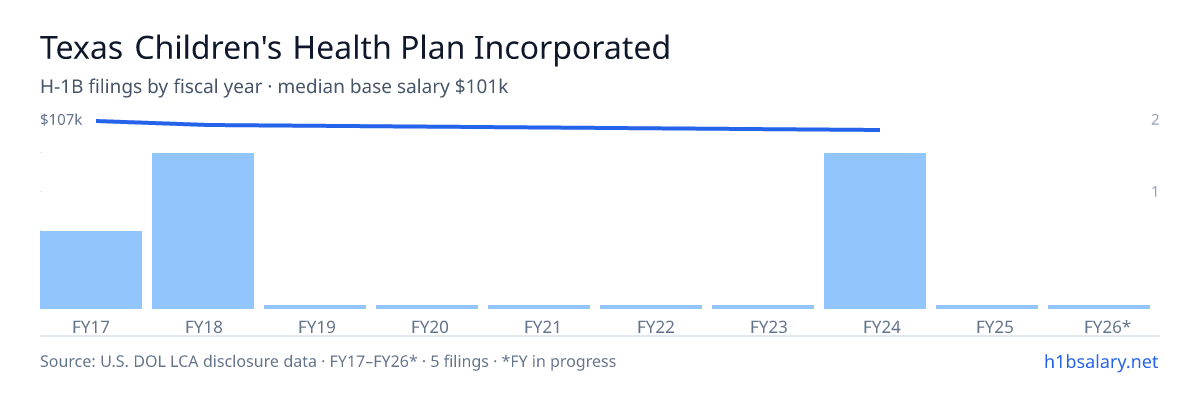1200x400 pixels.
Task: Click the FY24 axis label
Action: point(875,327)
